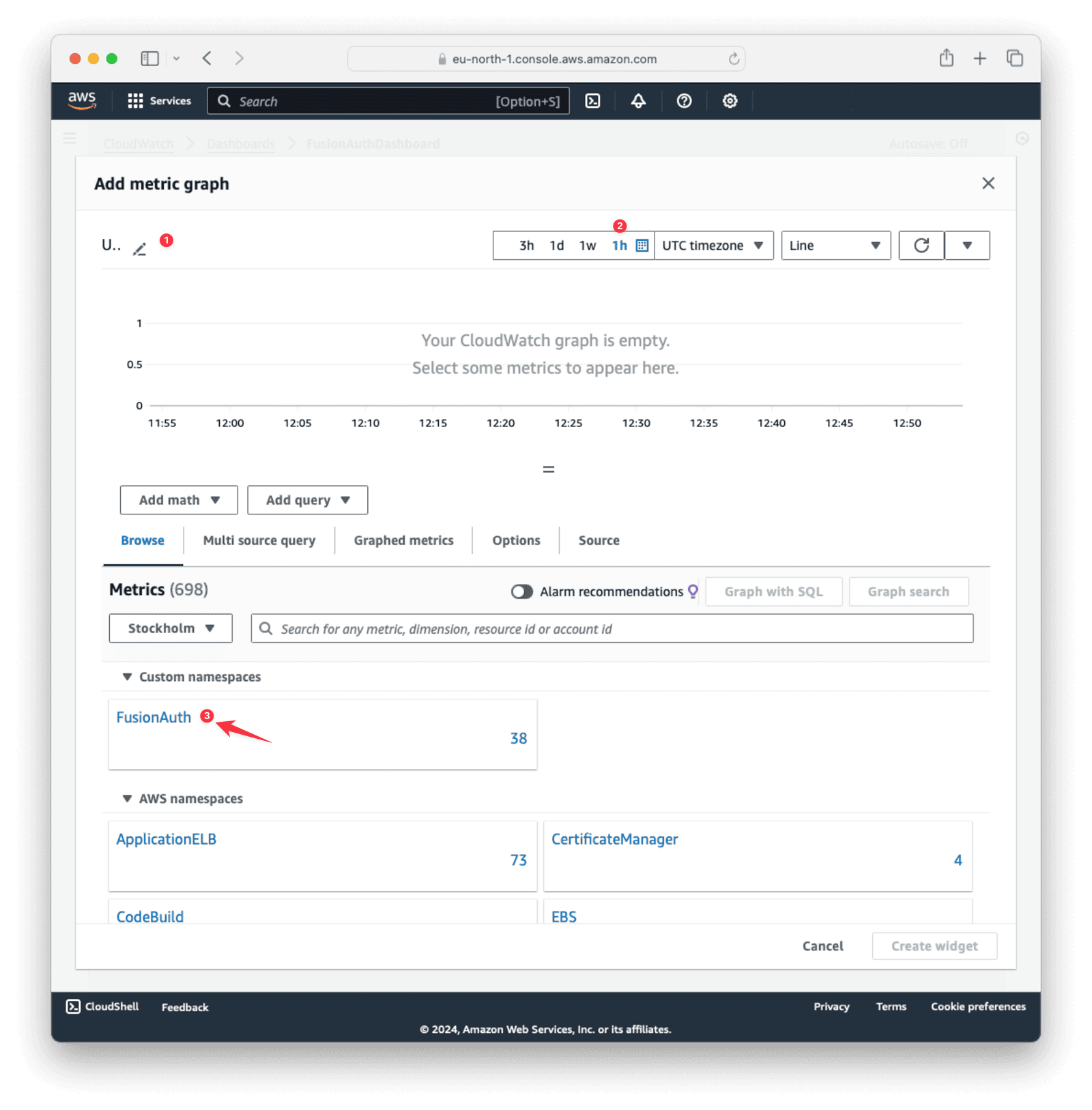Select the 1h time range
Screen dimensions: 1092x1110
[619, 246]
